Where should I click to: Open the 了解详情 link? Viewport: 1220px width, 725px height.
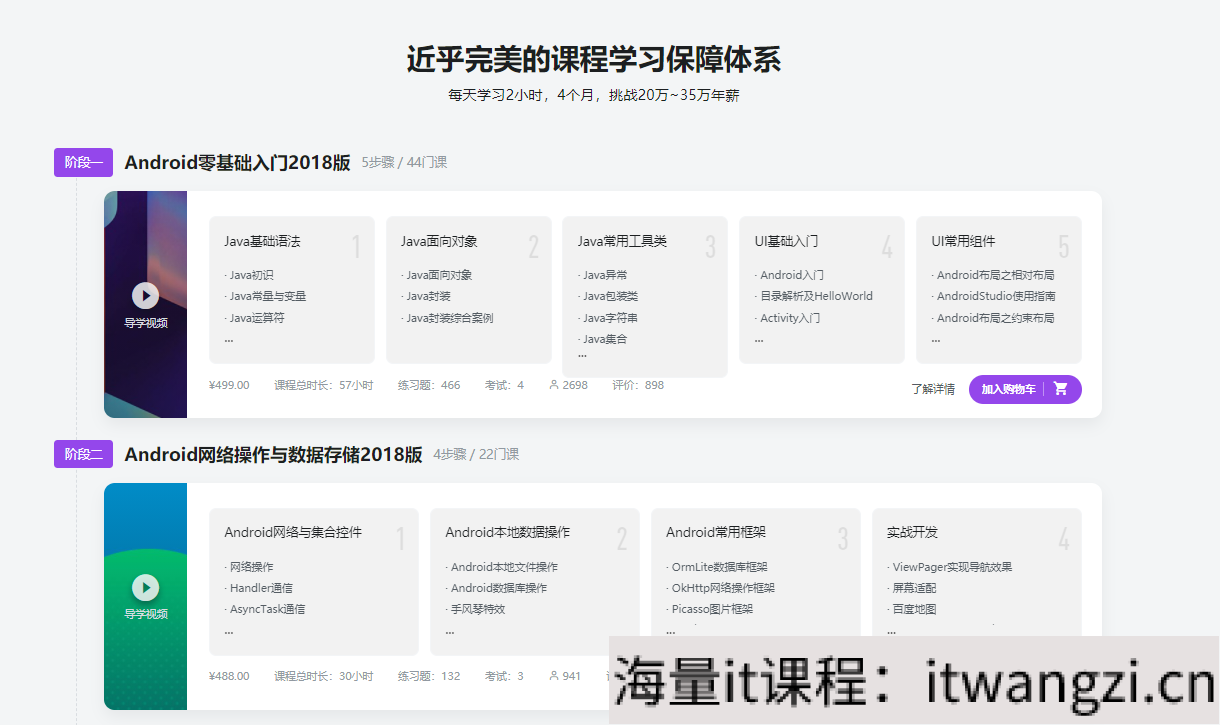click(932, 389)
